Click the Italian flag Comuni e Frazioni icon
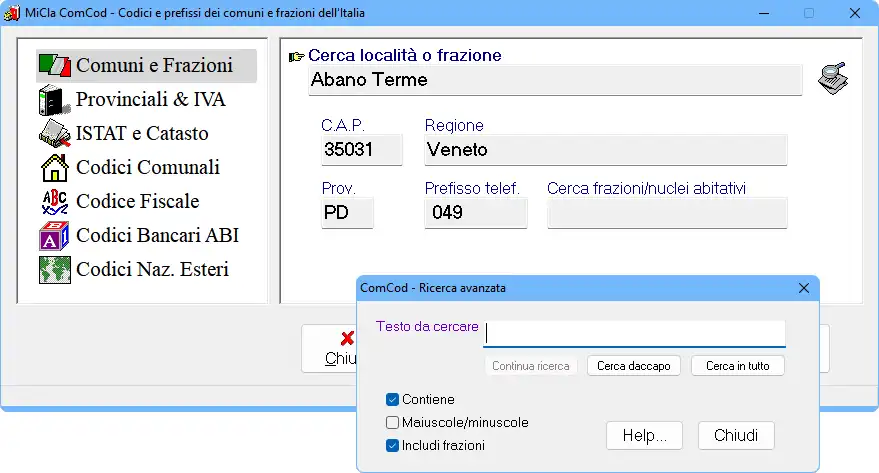 (54, 66)
